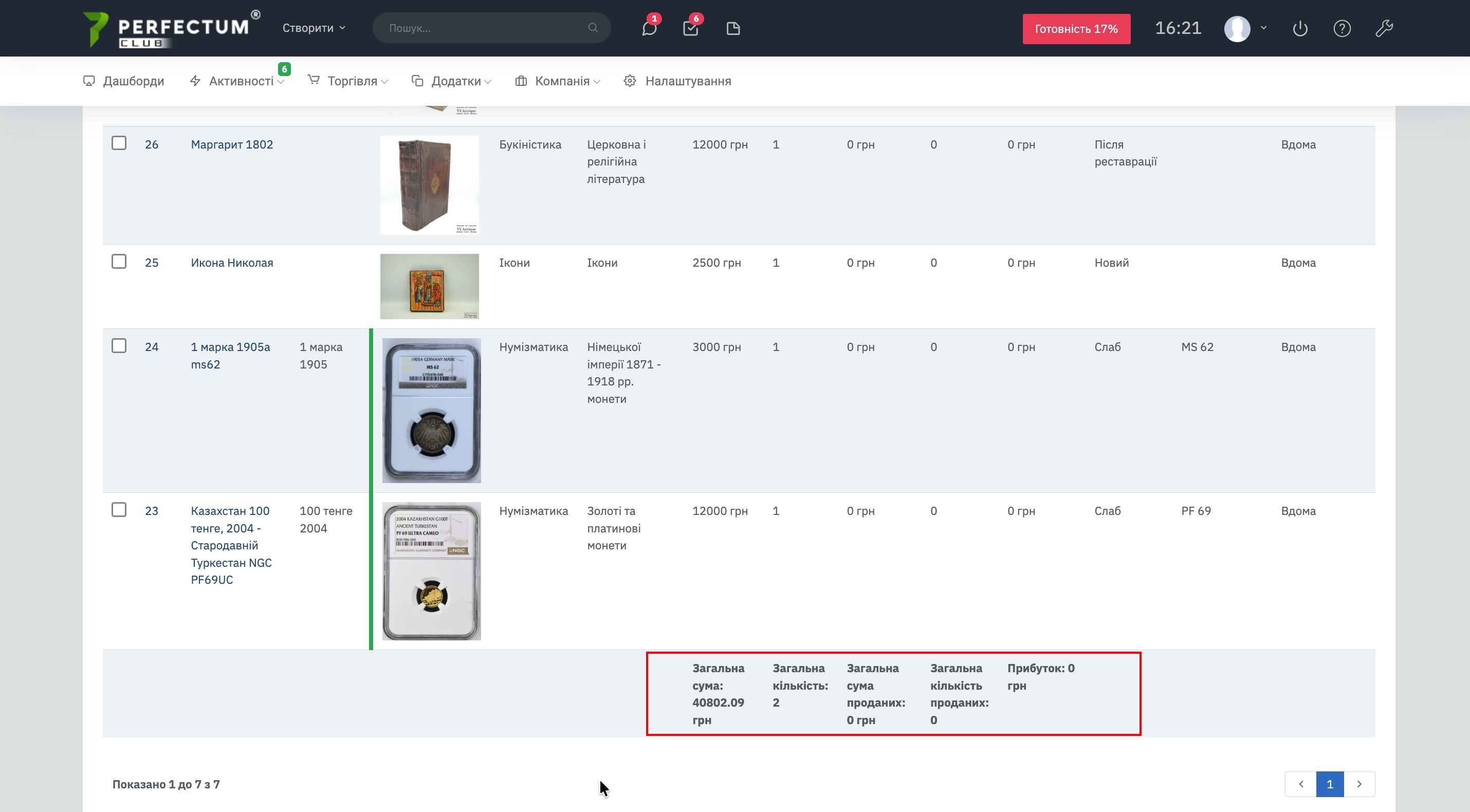The width and height of the screenshot is (1470, 812).
Task: Click the Kazakhstan gold coin slab thumbnail
Action: [431, 570]
